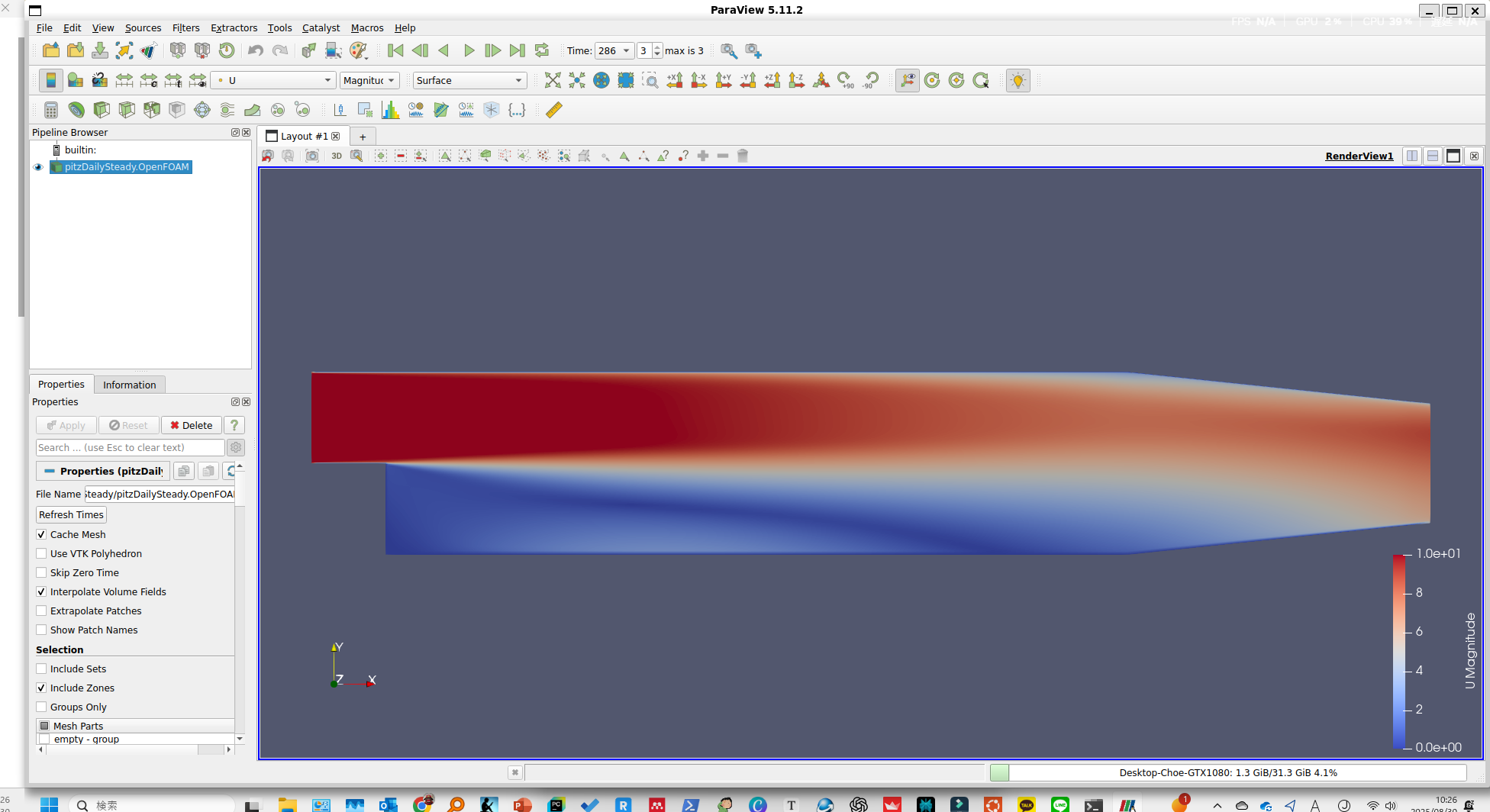Image resolution: width=1490 pixels, height=812 pixels.
Task: Open the coloring array dropdown showing U
Action: [x=273, y=80]
